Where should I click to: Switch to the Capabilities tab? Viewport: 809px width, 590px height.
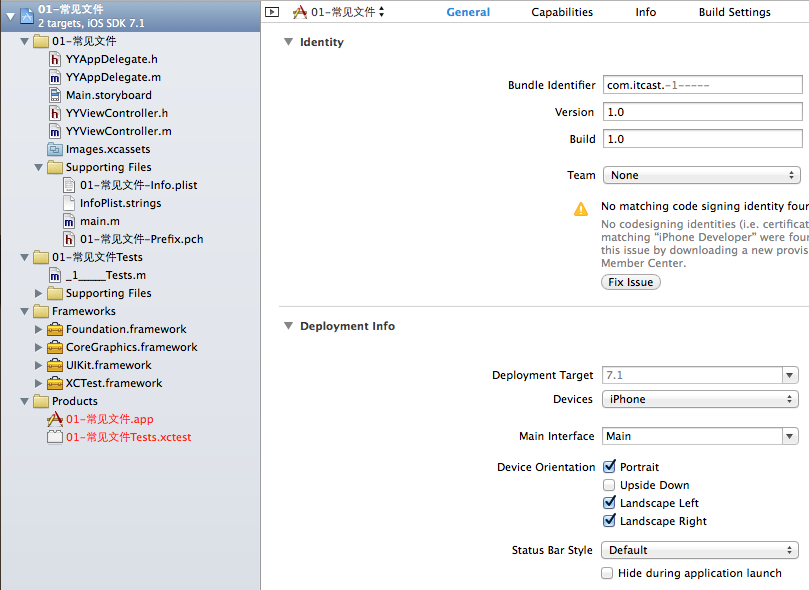coord(562,12)
